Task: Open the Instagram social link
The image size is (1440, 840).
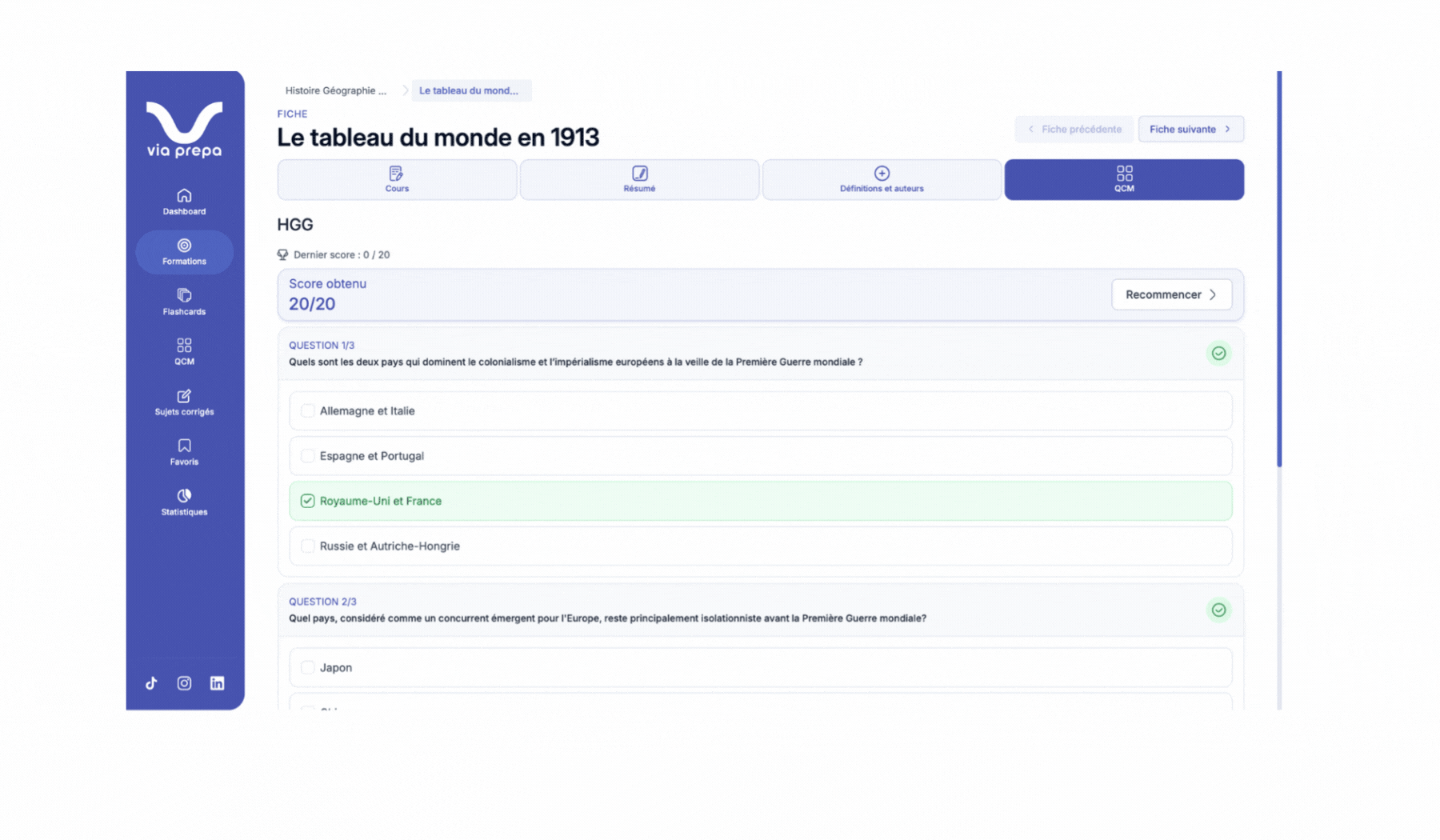Action: pyautogui.click(x=184, y=683)
